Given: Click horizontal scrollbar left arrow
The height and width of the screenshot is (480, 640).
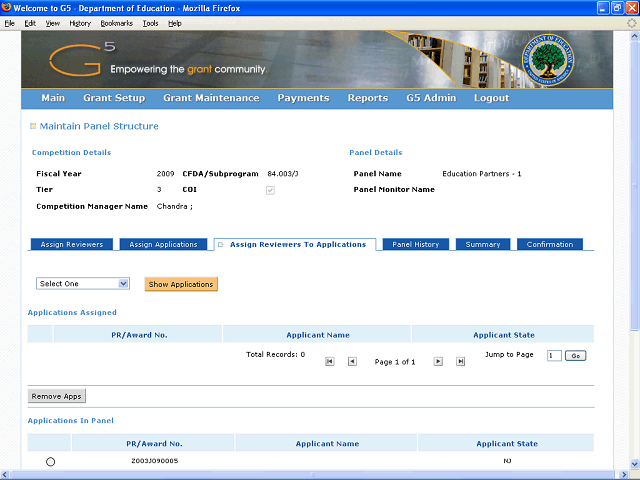Looking at the screenshot, I should tap(5, 475).
